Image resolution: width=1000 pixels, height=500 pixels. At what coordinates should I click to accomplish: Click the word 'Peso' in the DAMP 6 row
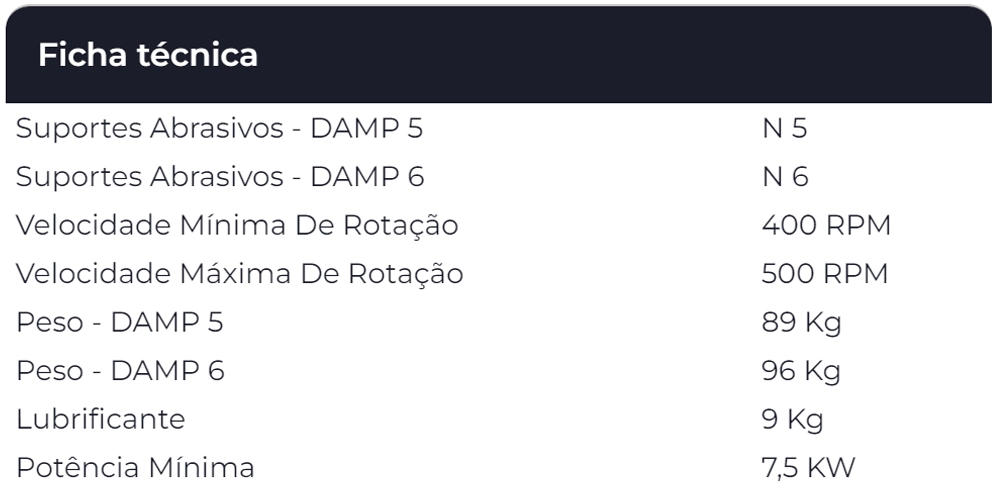coord(47,371)
